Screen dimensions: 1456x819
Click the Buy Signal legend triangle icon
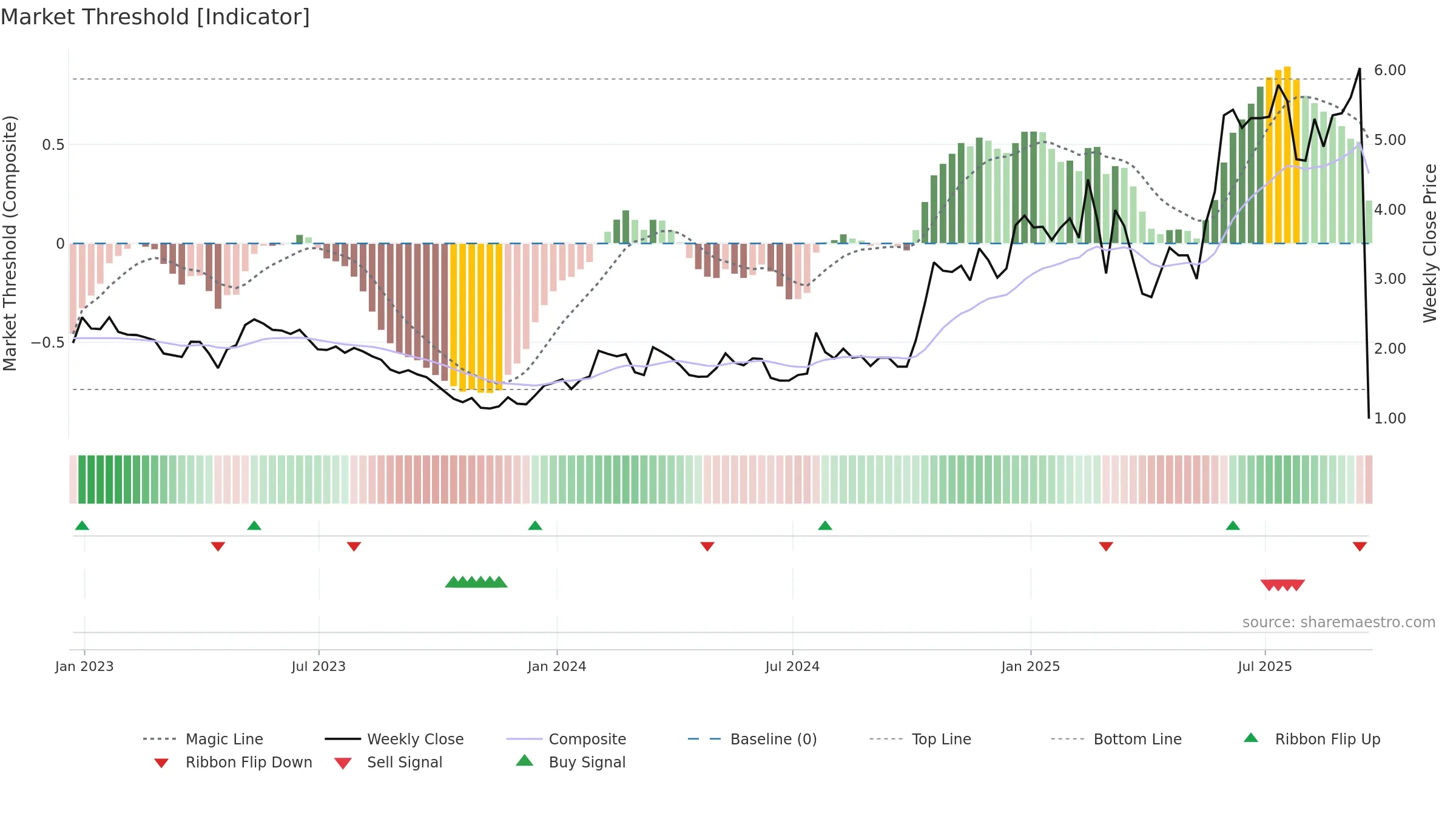coord(525,760)
